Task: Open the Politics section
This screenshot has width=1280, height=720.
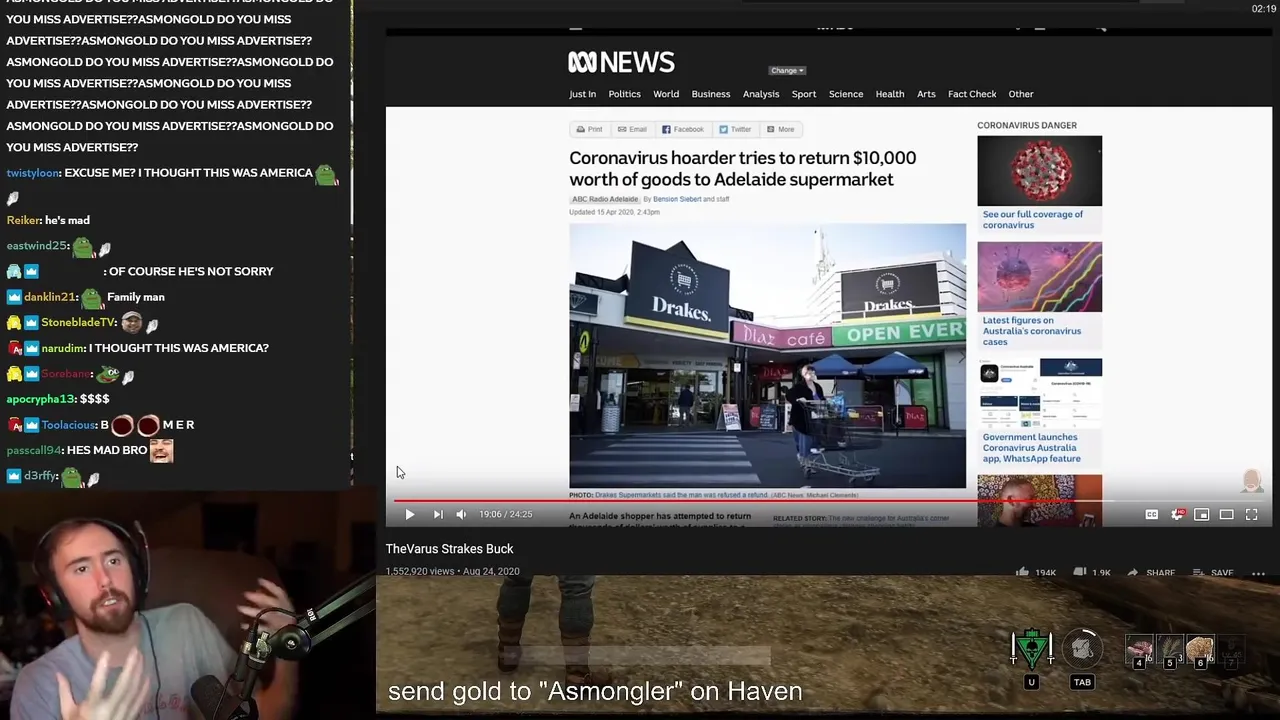Action: [624, 94]
